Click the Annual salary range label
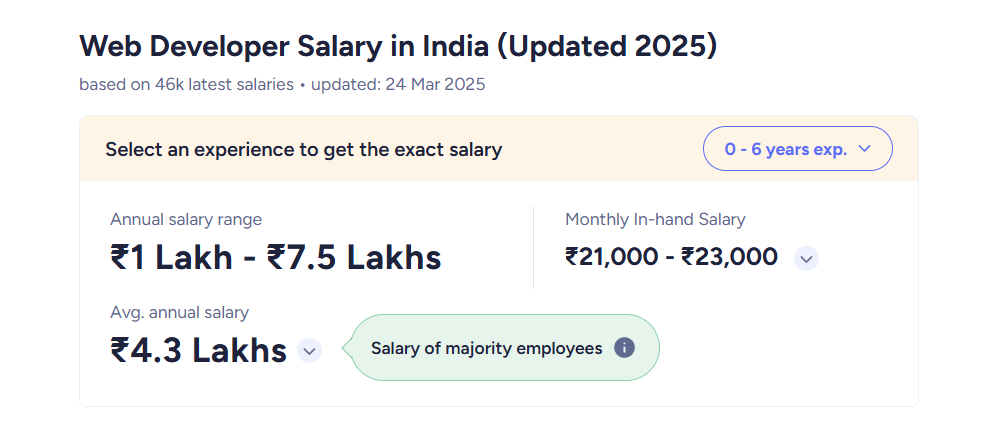 (x=186, y=220)
